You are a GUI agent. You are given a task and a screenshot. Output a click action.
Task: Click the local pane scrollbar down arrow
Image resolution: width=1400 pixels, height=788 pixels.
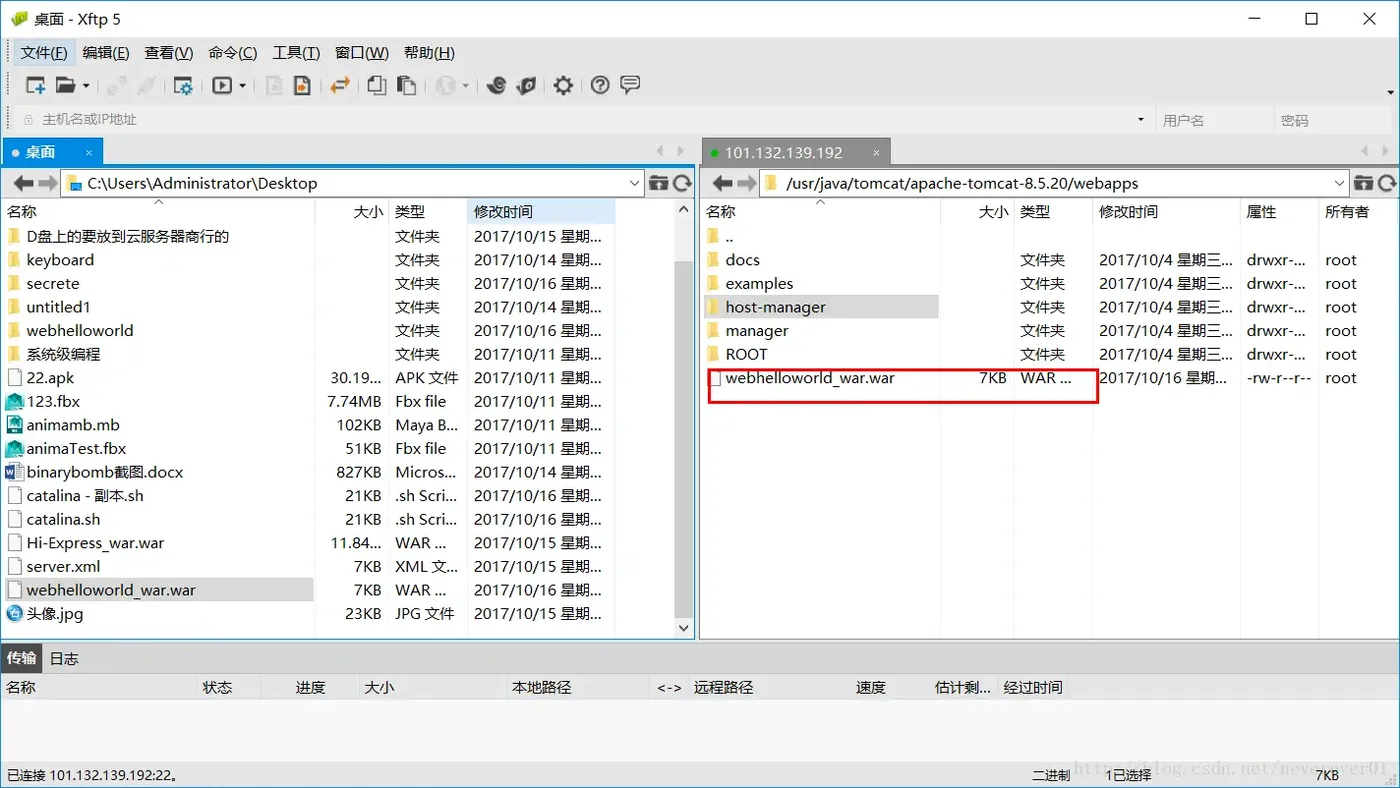pos(684,628)
